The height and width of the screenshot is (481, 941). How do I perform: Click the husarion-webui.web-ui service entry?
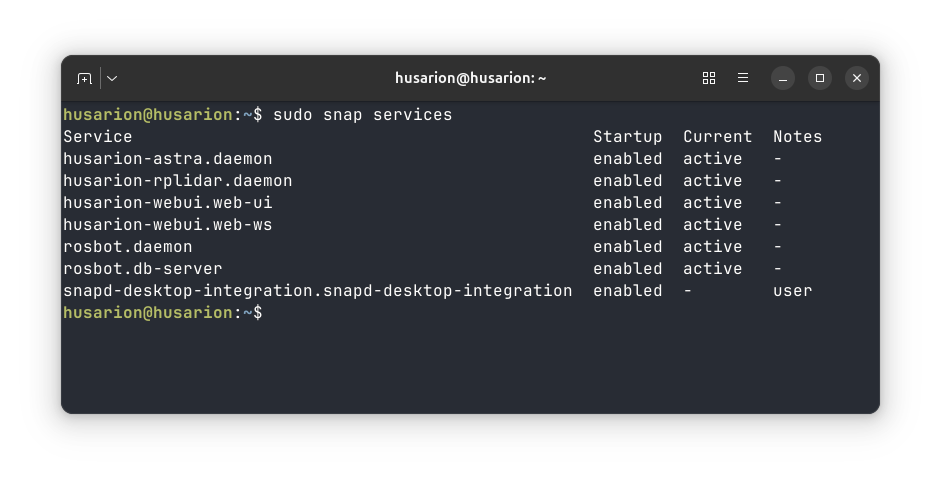167,203
